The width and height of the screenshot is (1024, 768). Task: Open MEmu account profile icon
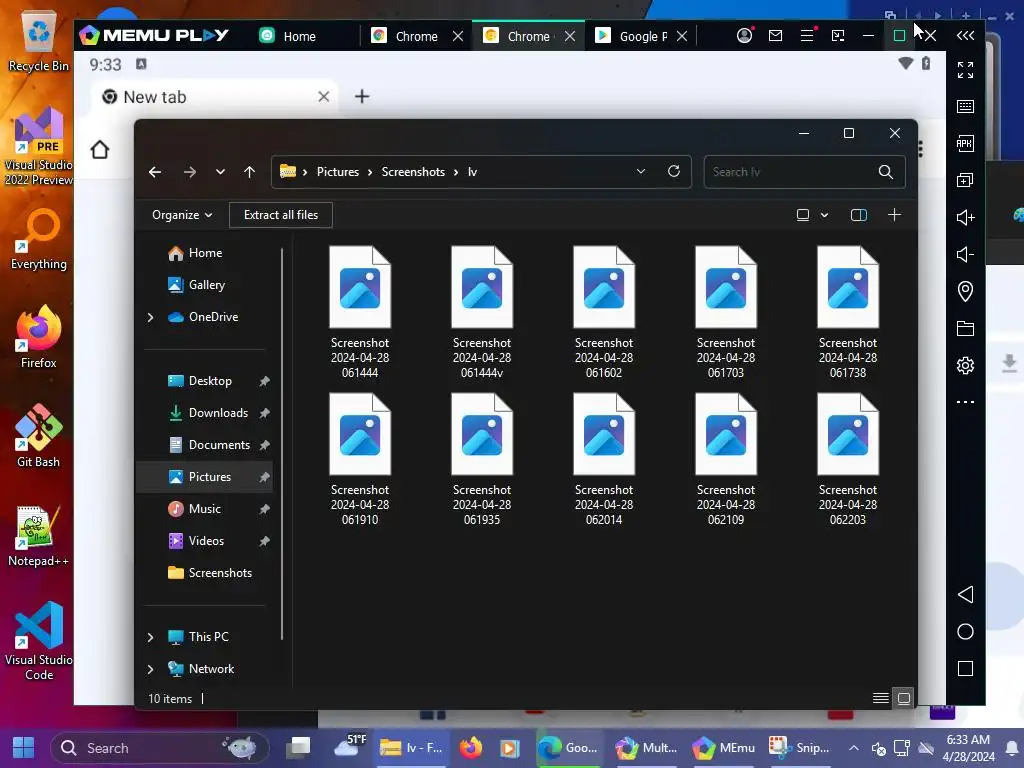pos(744,35)
